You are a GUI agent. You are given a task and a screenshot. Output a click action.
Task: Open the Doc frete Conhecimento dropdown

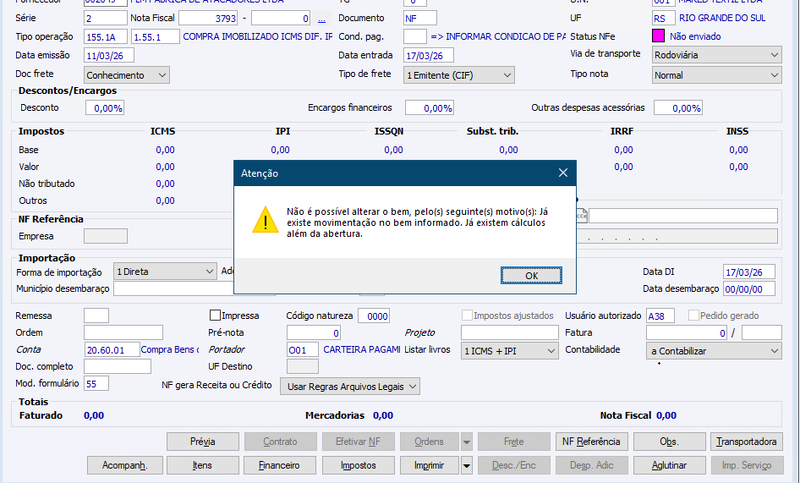point(127,75)
